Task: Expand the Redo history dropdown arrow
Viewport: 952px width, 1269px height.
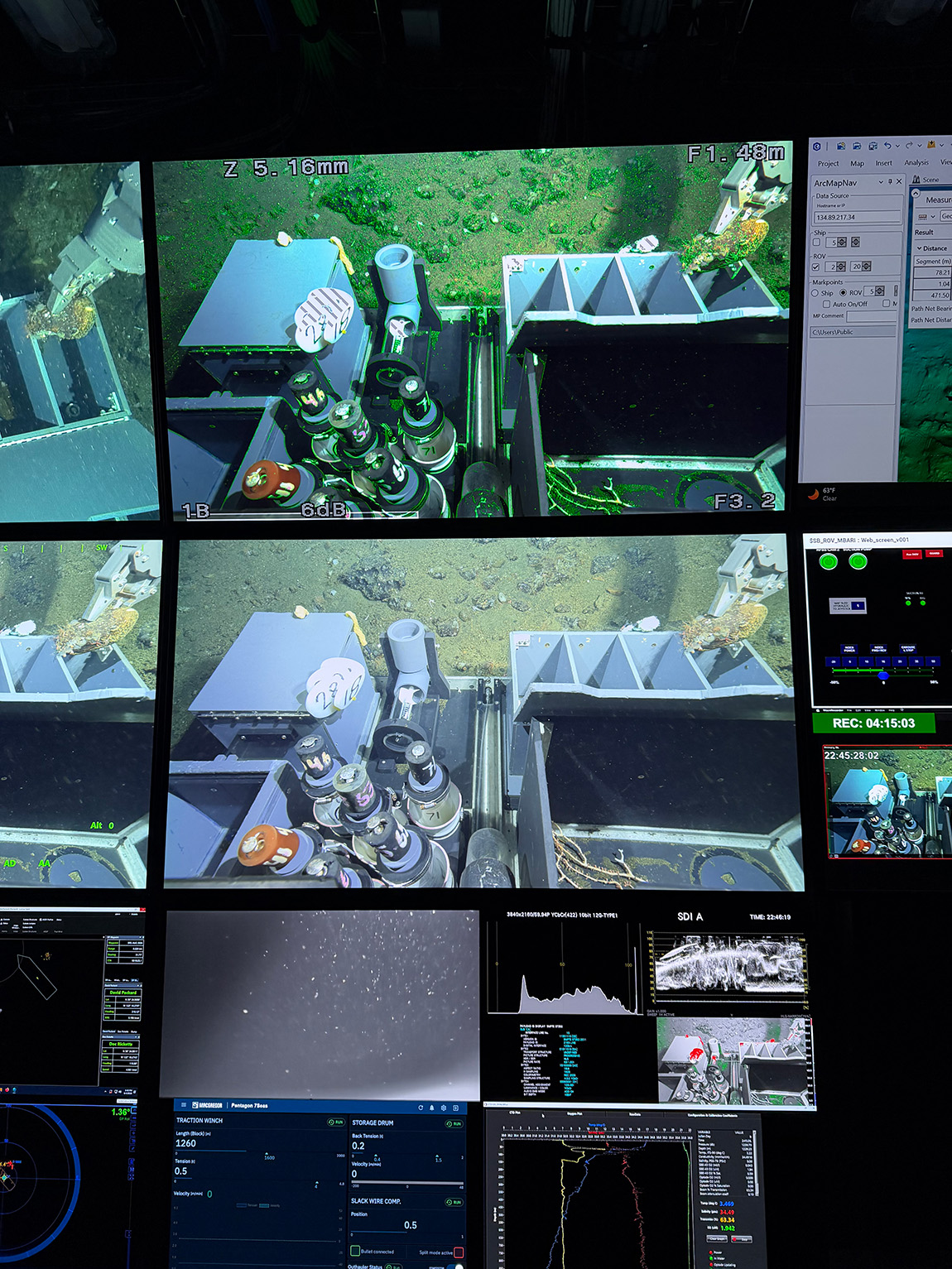Action: [x=920, y=146]
